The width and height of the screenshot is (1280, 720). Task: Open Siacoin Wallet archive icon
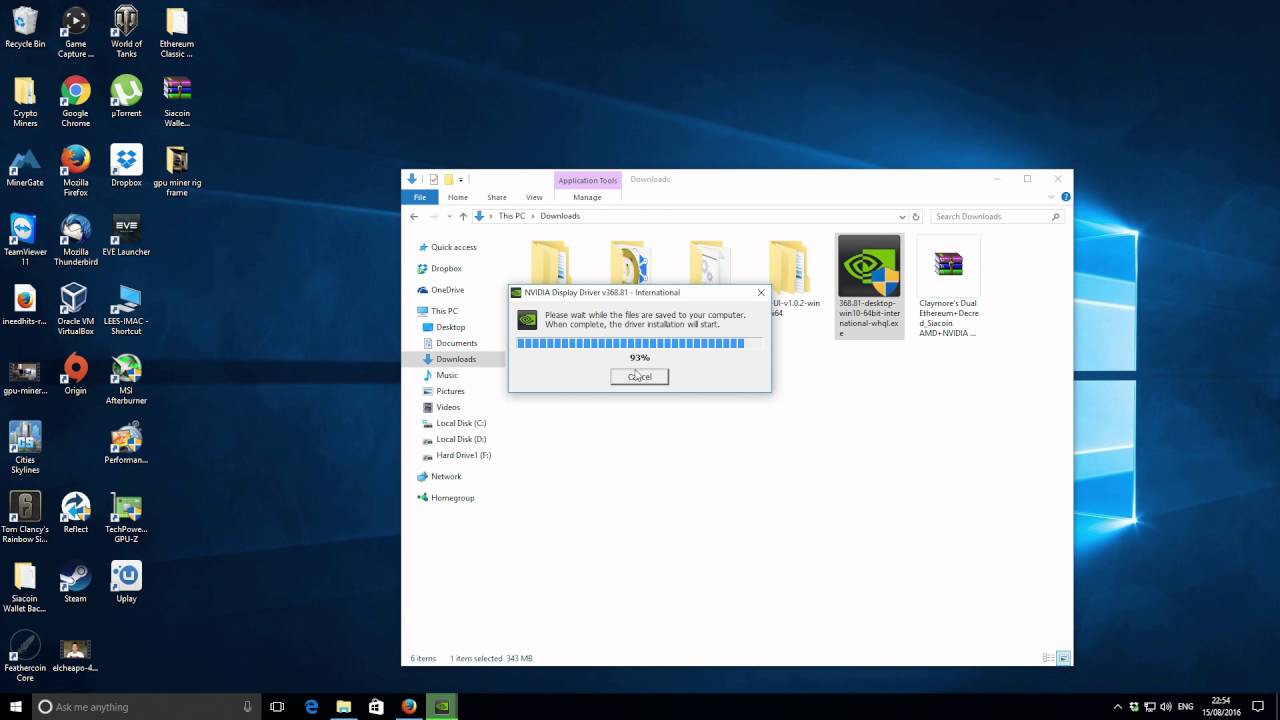[176, 101]
